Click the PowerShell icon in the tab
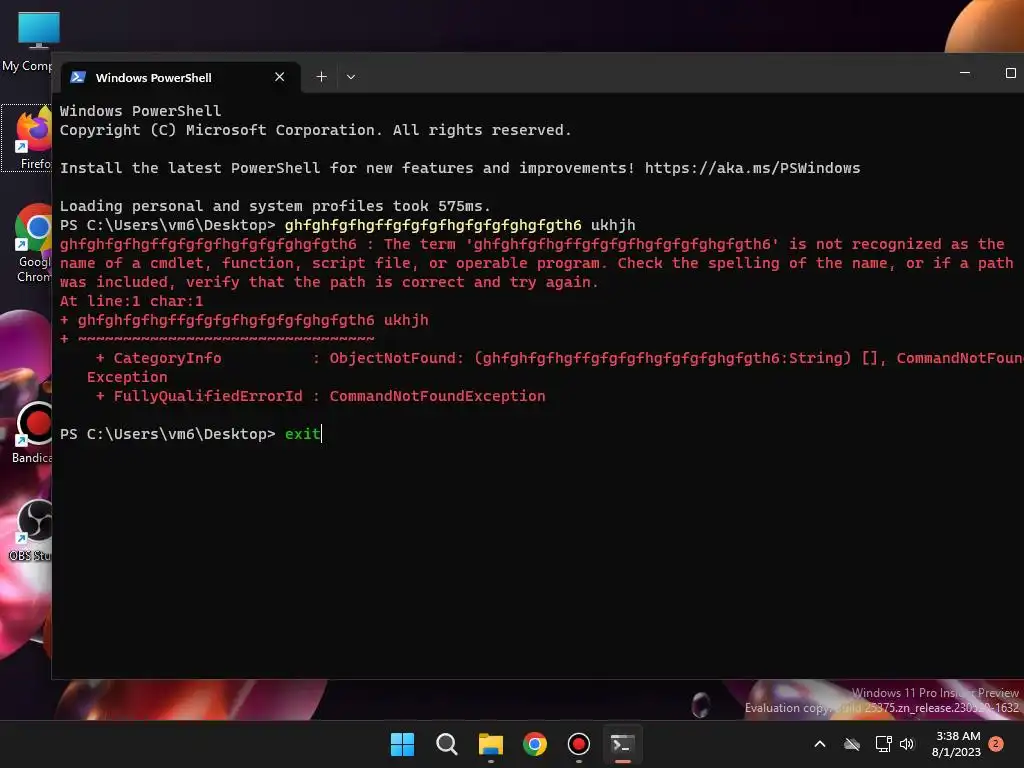 (78, 77)
